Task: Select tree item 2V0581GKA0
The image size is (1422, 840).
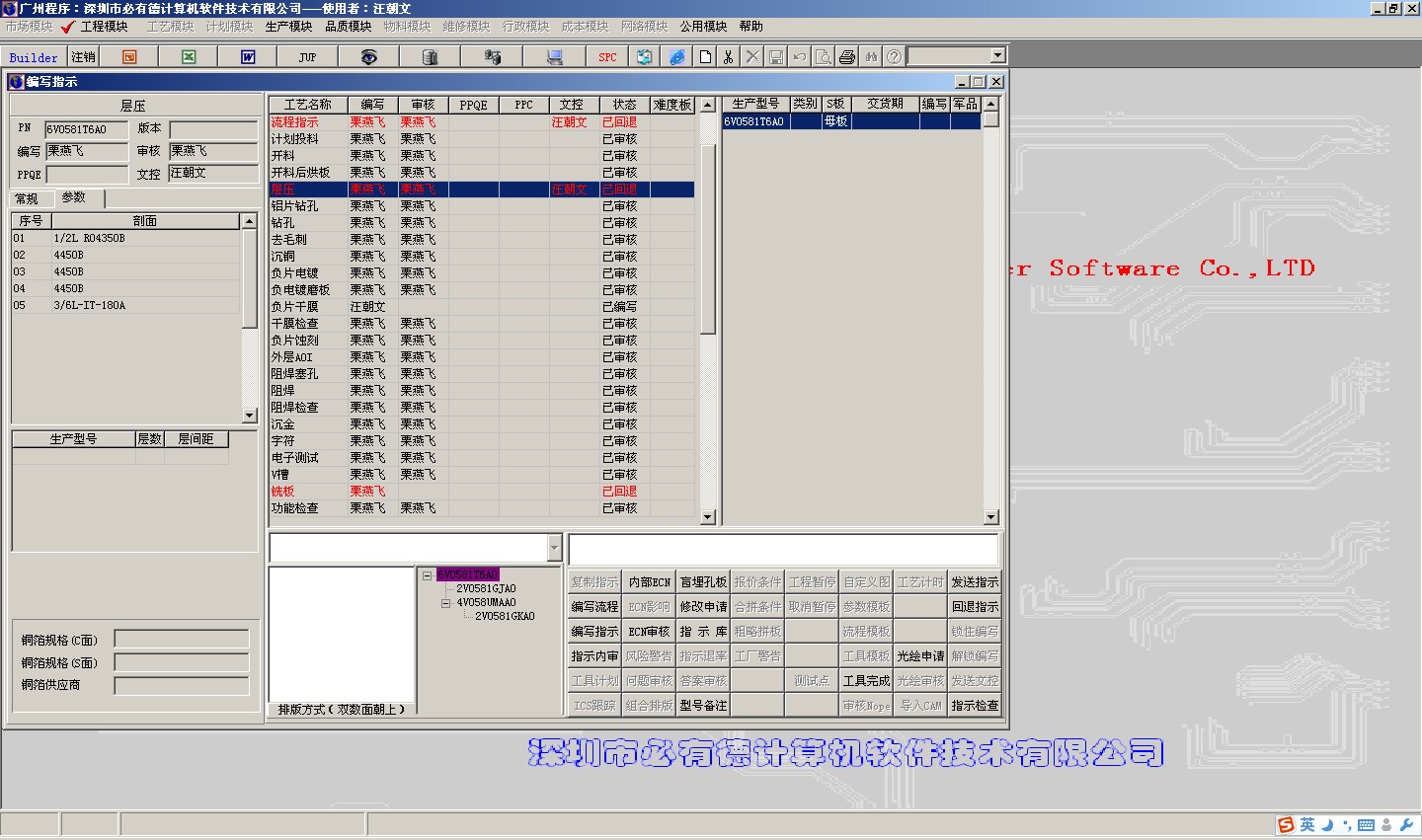Action: [505, 616]
